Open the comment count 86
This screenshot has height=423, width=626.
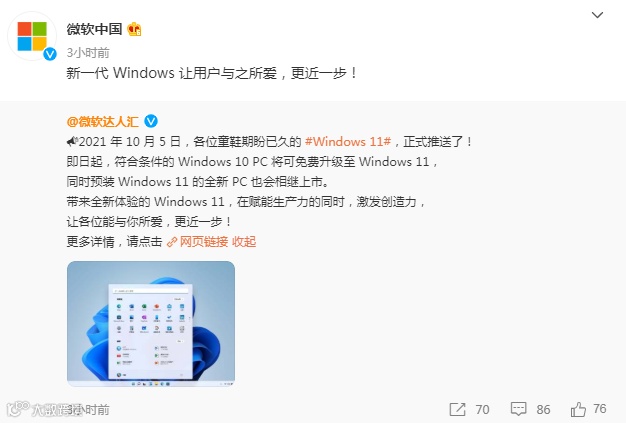coord(543,409)
